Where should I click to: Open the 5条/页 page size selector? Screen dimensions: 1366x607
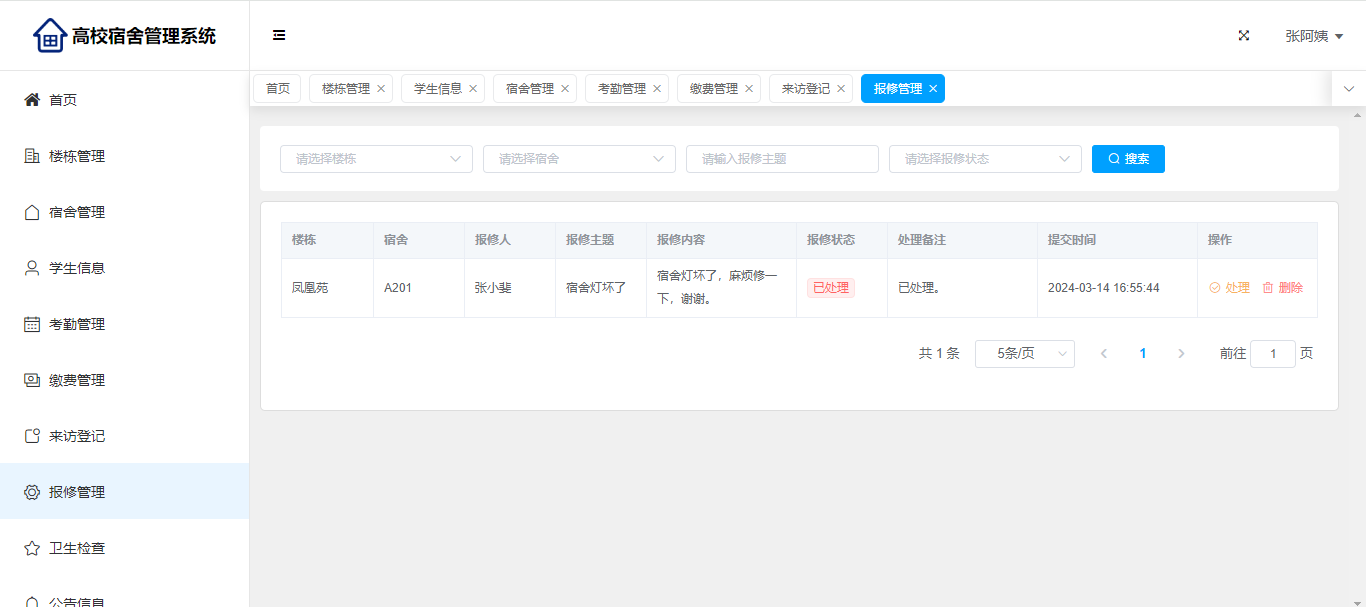point(1024,354)
